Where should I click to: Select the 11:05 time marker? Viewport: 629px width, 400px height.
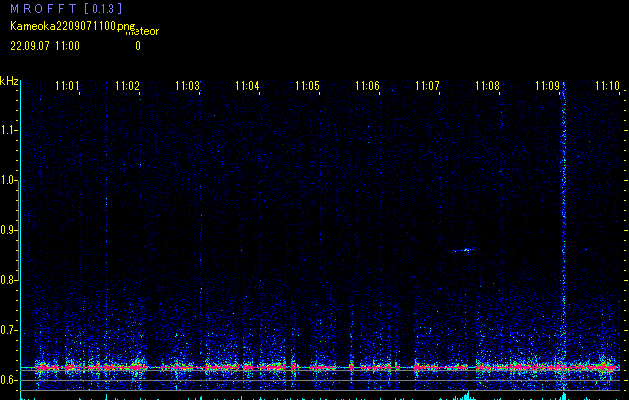click(307, 86)
